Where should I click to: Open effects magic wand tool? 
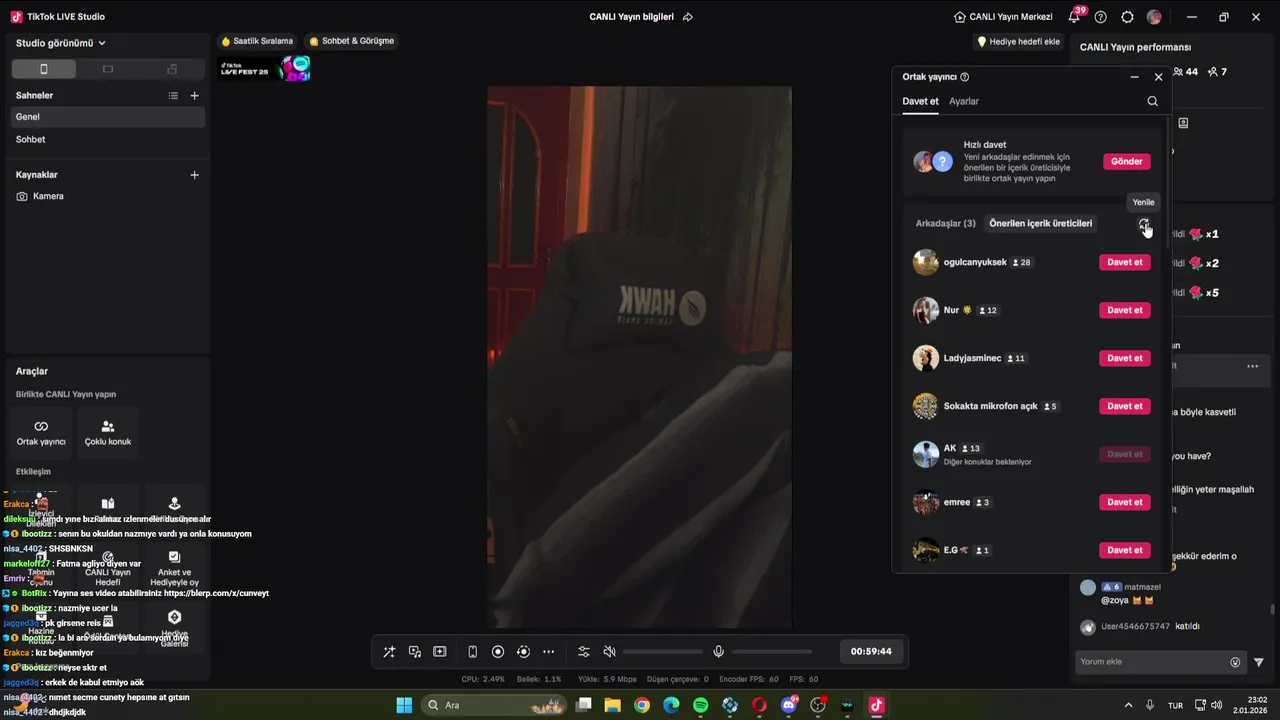point(389,652)
